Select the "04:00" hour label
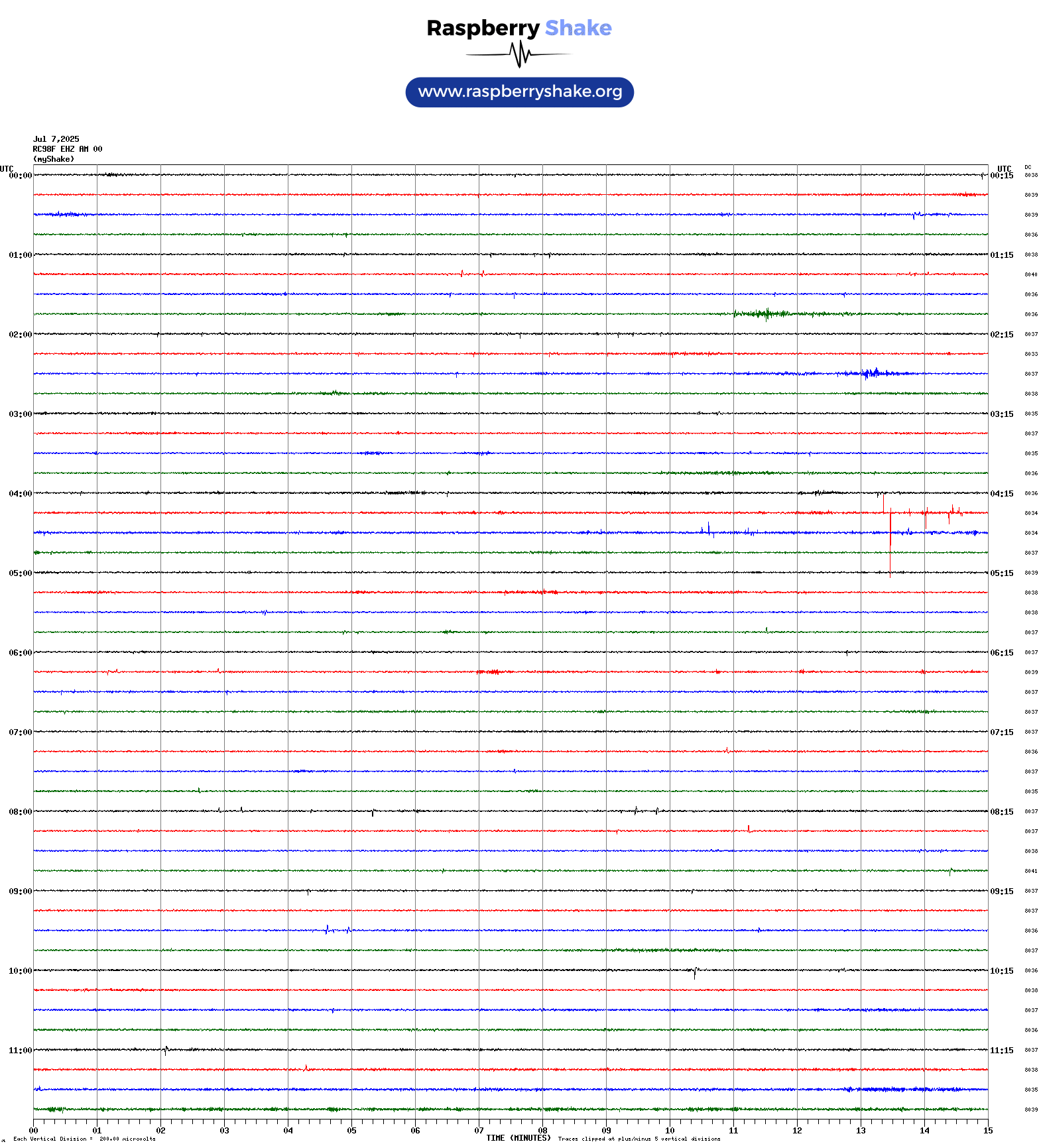The image size is (1041, 1148). click(x=21, y=494)
